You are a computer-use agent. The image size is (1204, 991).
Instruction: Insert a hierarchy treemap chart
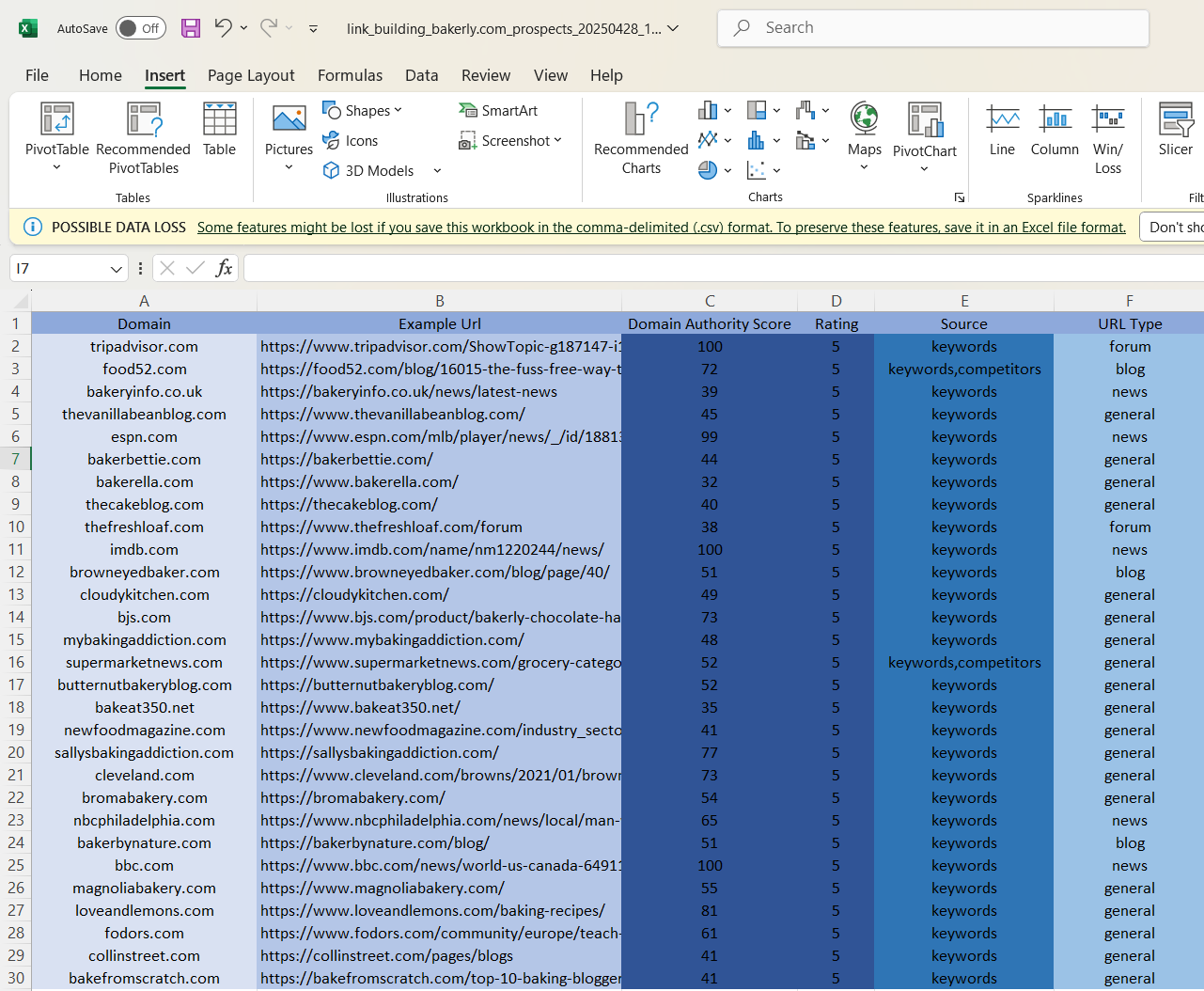763,111
